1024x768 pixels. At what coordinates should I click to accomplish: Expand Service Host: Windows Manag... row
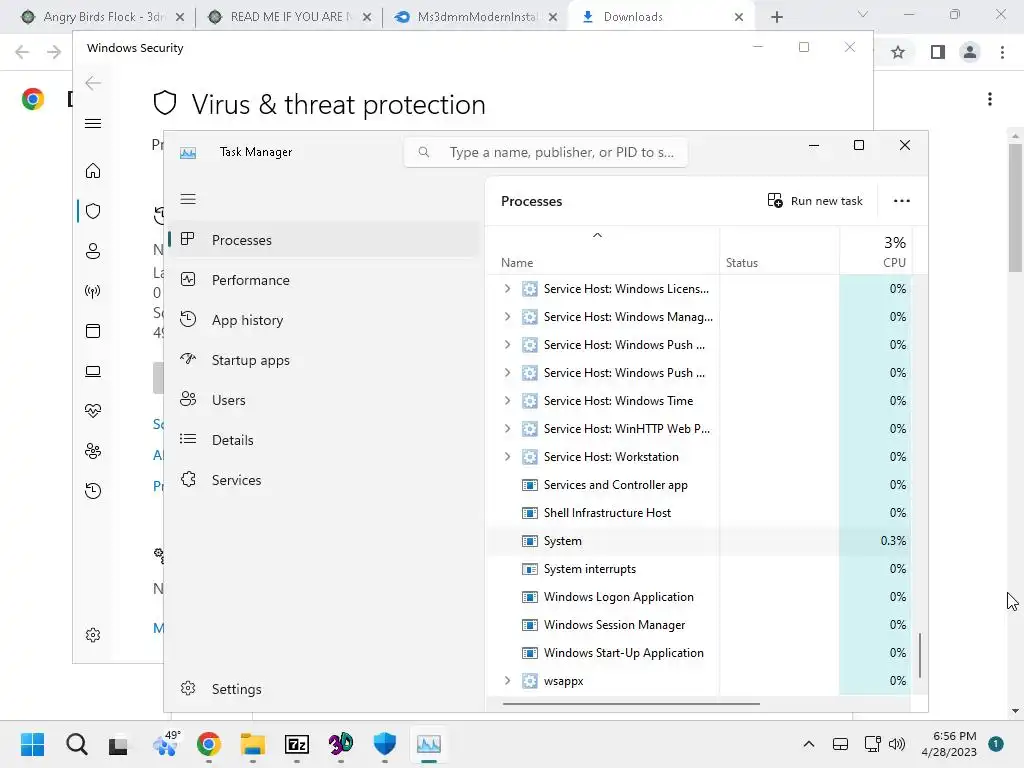(x=507, y=317)
